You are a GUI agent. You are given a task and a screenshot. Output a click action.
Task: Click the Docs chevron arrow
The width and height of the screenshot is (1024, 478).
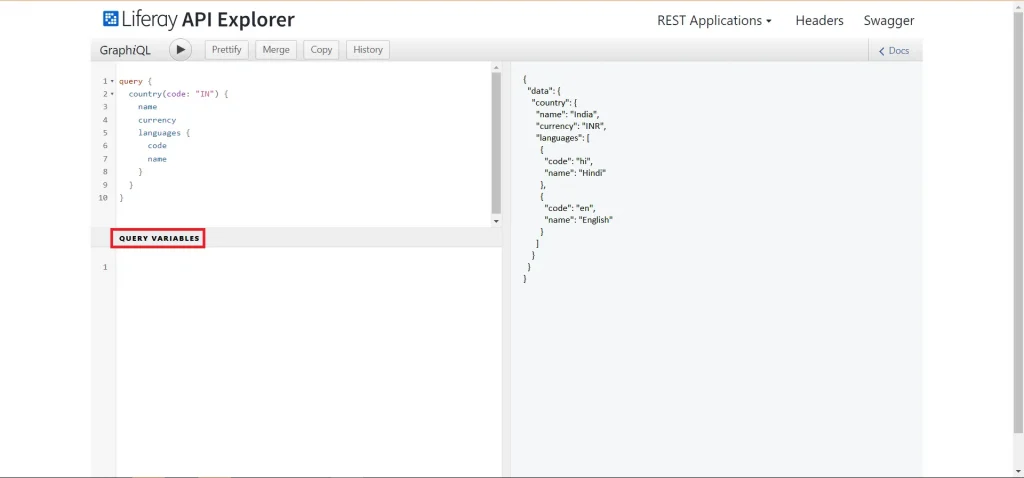tap(881, 51)
